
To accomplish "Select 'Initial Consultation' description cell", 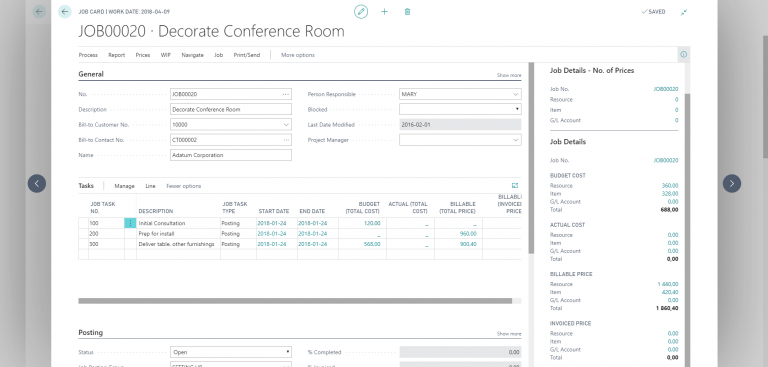I will pyautogui.click(x=178, y=223).
